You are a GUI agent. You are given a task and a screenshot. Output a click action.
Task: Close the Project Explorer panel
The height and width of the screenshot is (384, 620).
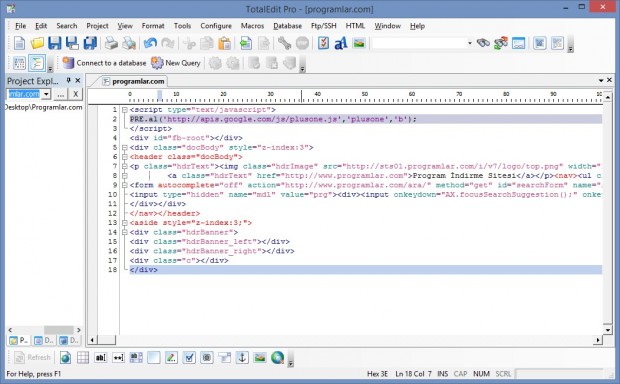78,80
